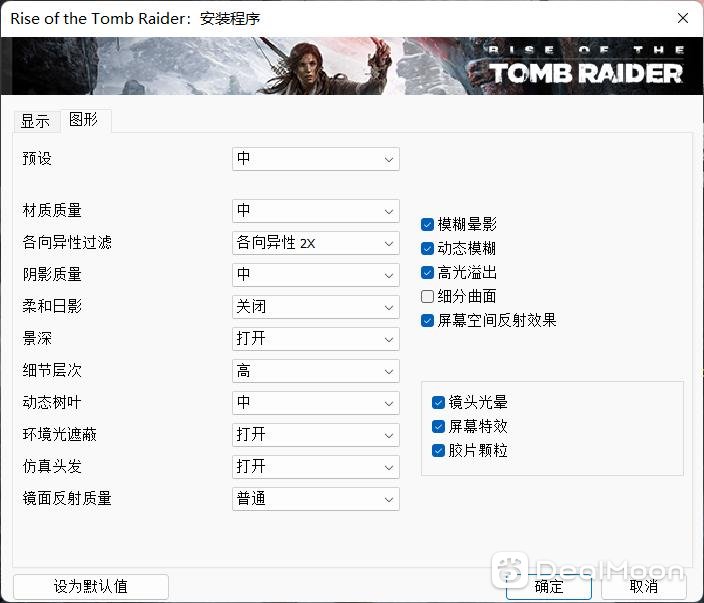Click the 仿真头发 label

click(52, 467)
